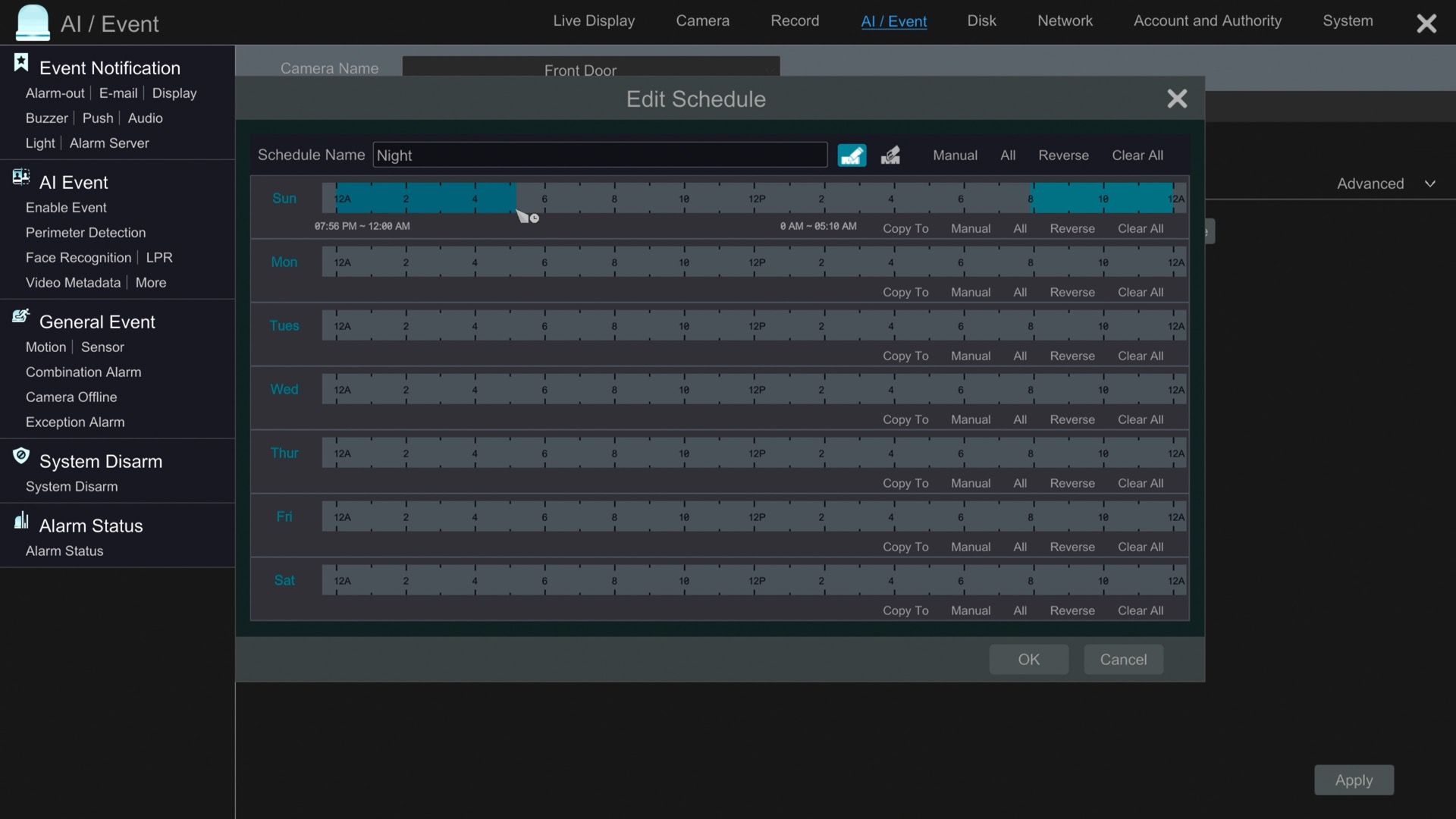Switch to the Network tab
The image size is (1456, 819).
click(1065, 21)
